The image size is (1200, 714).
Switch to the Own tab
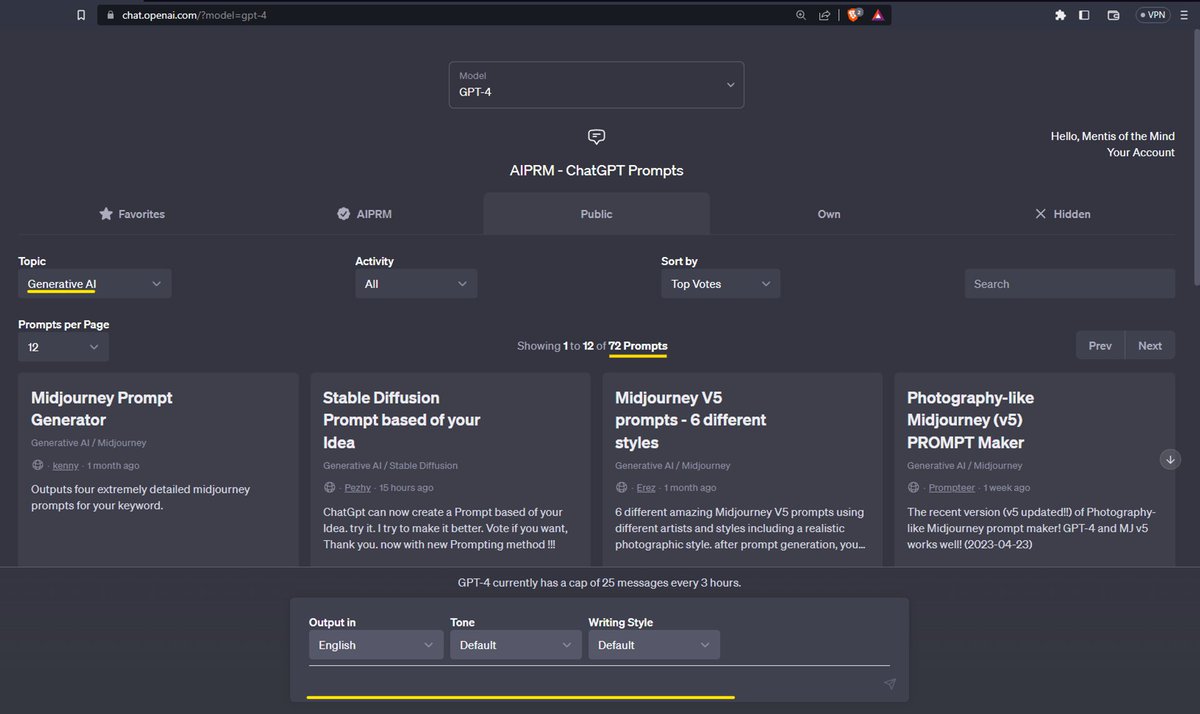[829, 214]
